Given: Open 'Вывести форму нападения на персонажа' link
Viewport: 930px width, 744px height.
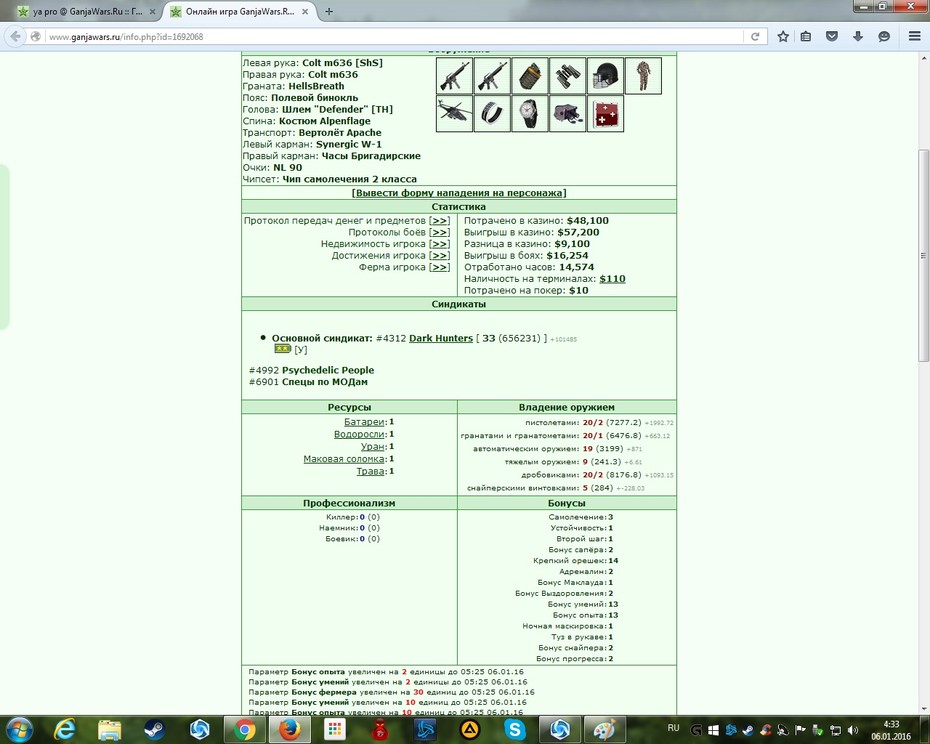Looking at the screenshot, I should click(x=458, y=193).
